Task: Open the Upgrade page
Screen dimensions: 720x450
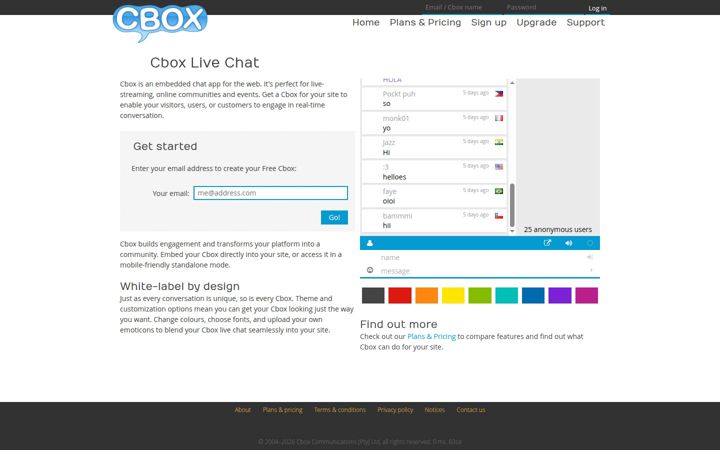Action: [x=536, y=22]
